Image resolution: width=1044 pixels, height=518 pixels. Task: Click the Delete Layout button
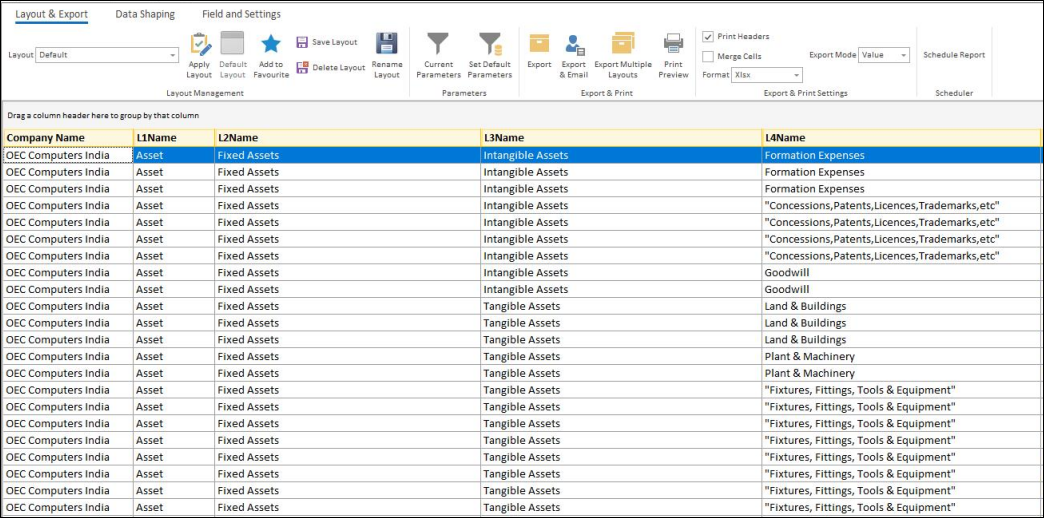(x=330, y=68)
